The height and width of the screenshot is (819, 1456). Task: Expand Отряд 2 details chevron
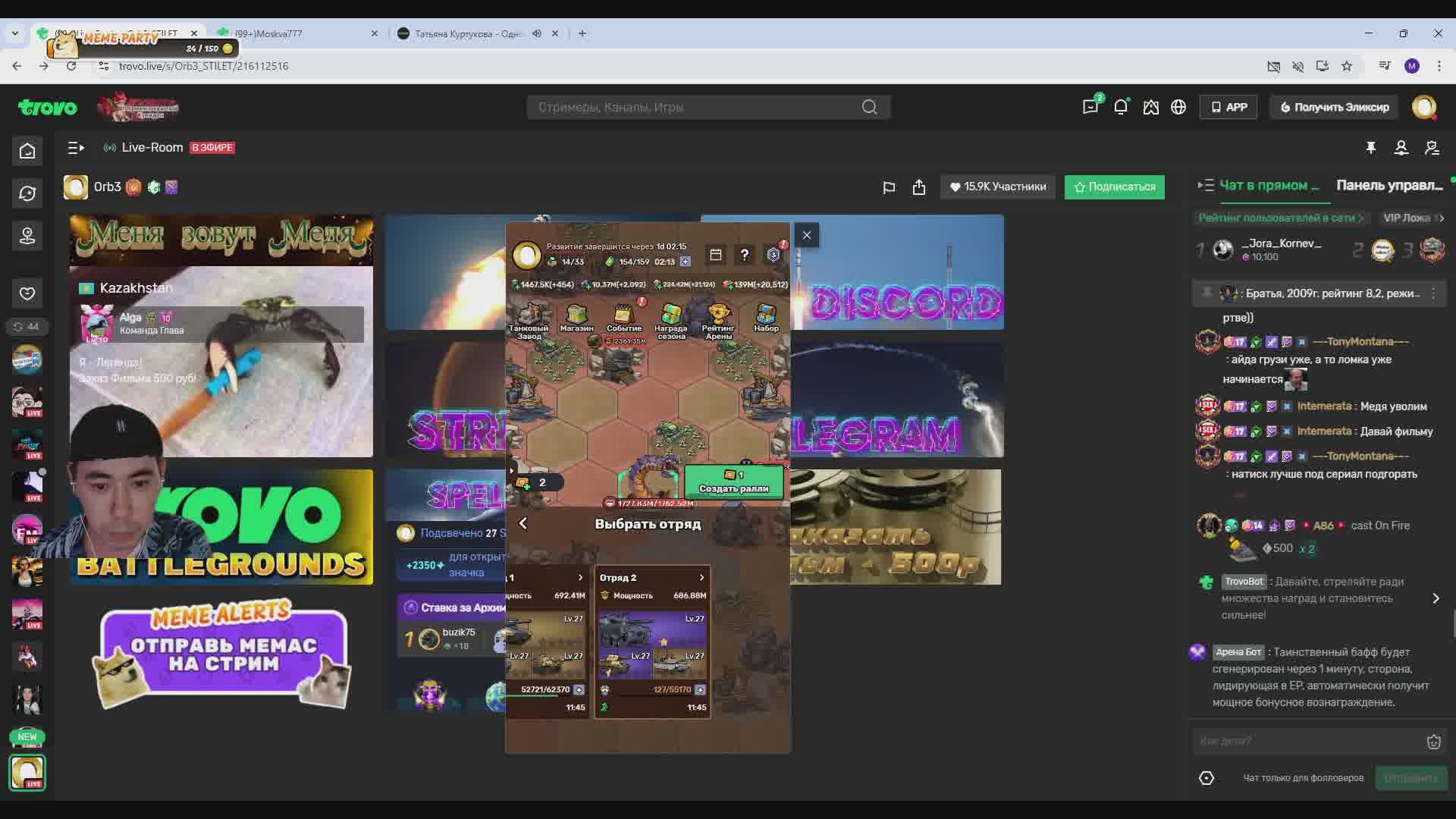[701, 578]
